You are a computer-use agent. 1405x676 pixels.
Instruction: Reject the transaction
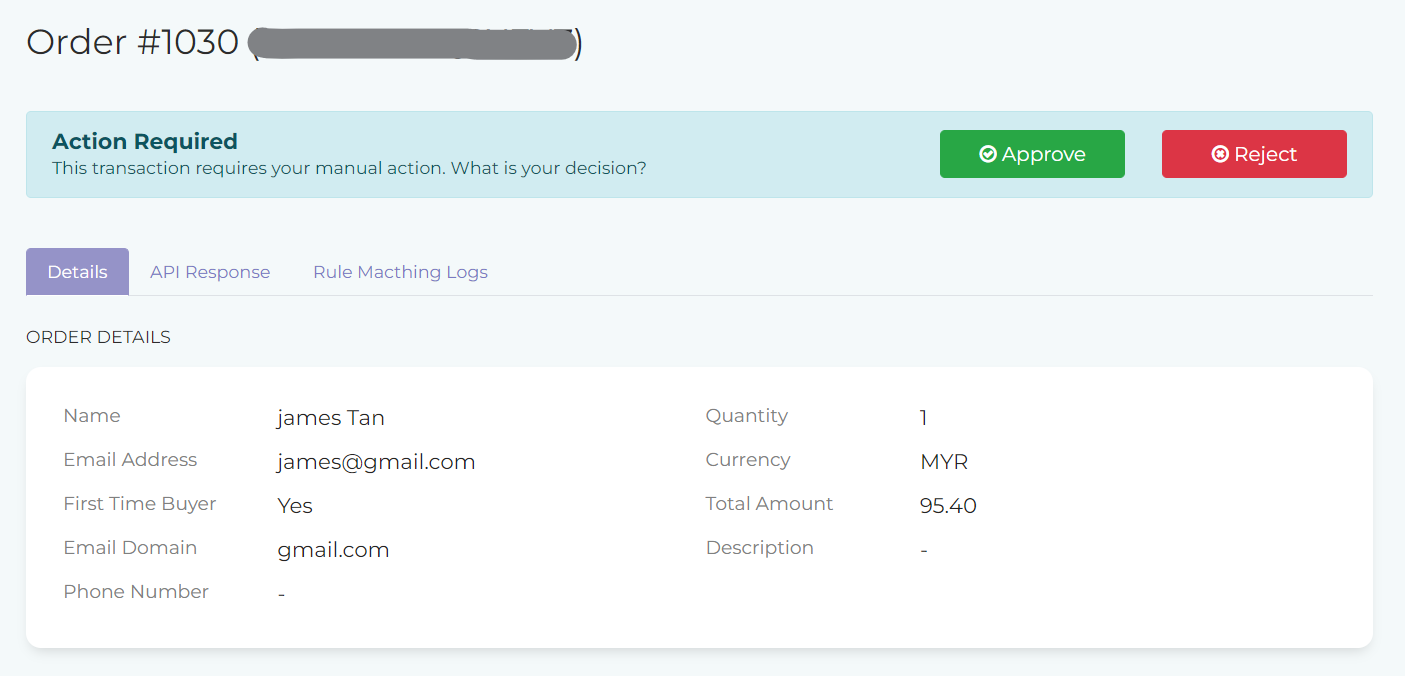click(x=1254, y=154)
